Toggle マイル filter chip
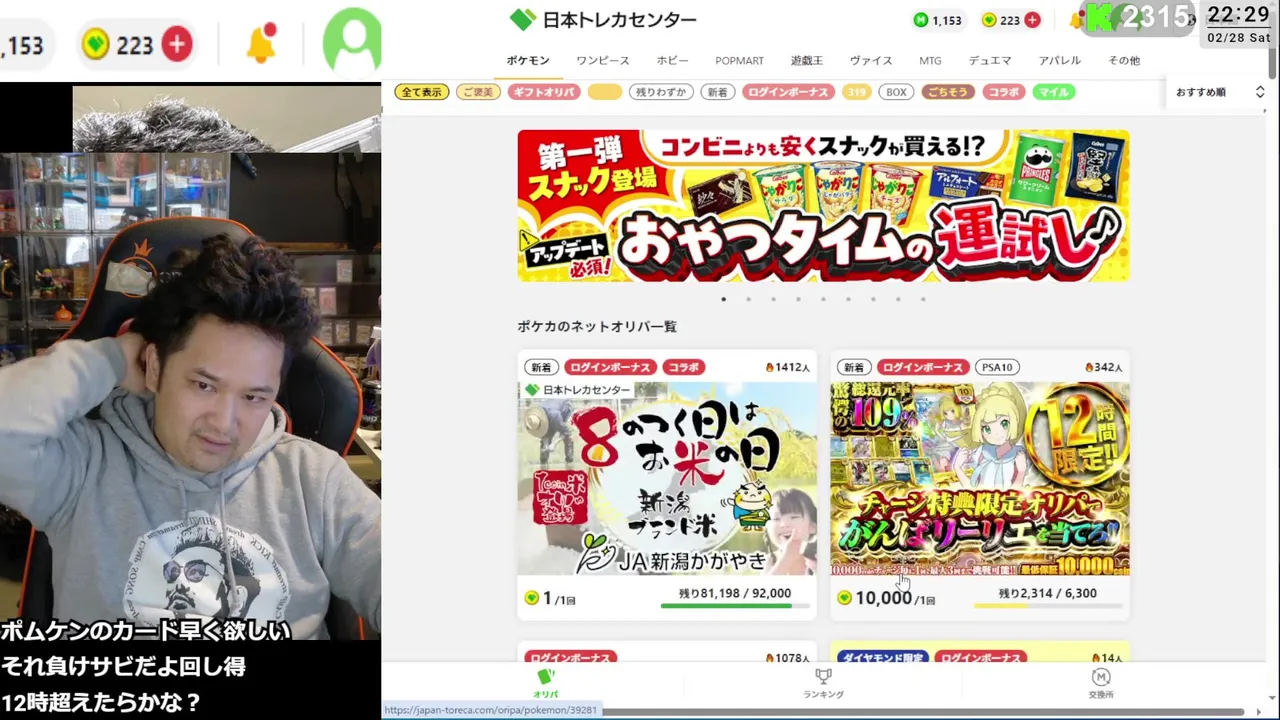 tap(1054, 92)
